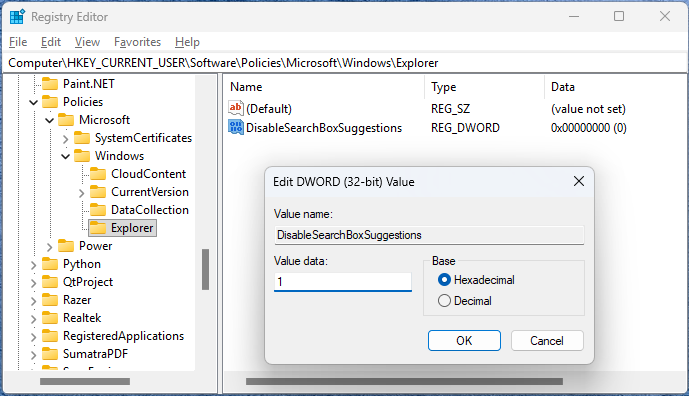The width and height of the screenshot is (689, 396).
Task: Click the tree pane horizontal scrollbar thumb
Action: point(85,381)
